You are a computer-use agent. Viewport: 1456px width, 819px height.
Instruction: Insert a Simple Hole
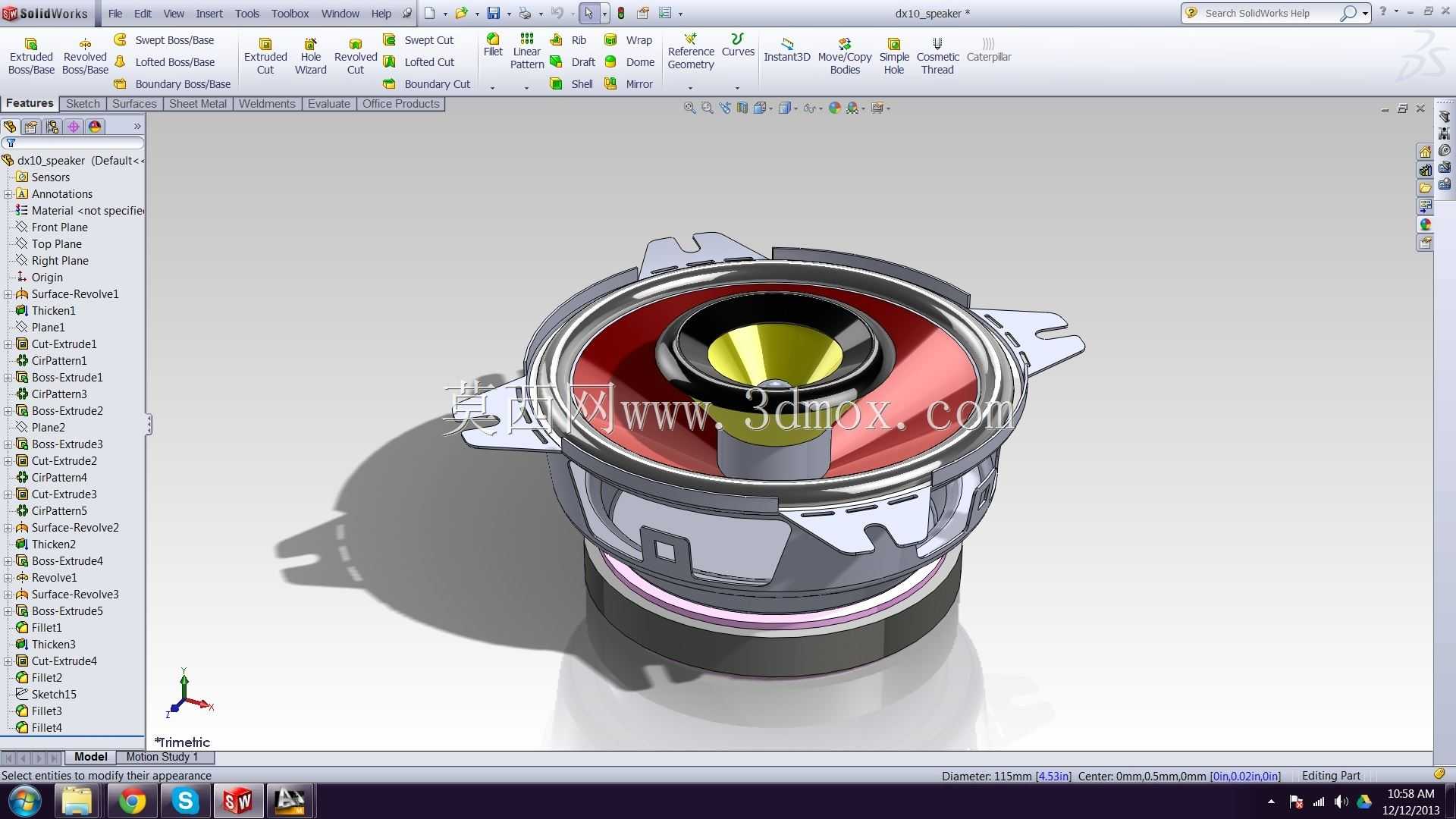894,57
